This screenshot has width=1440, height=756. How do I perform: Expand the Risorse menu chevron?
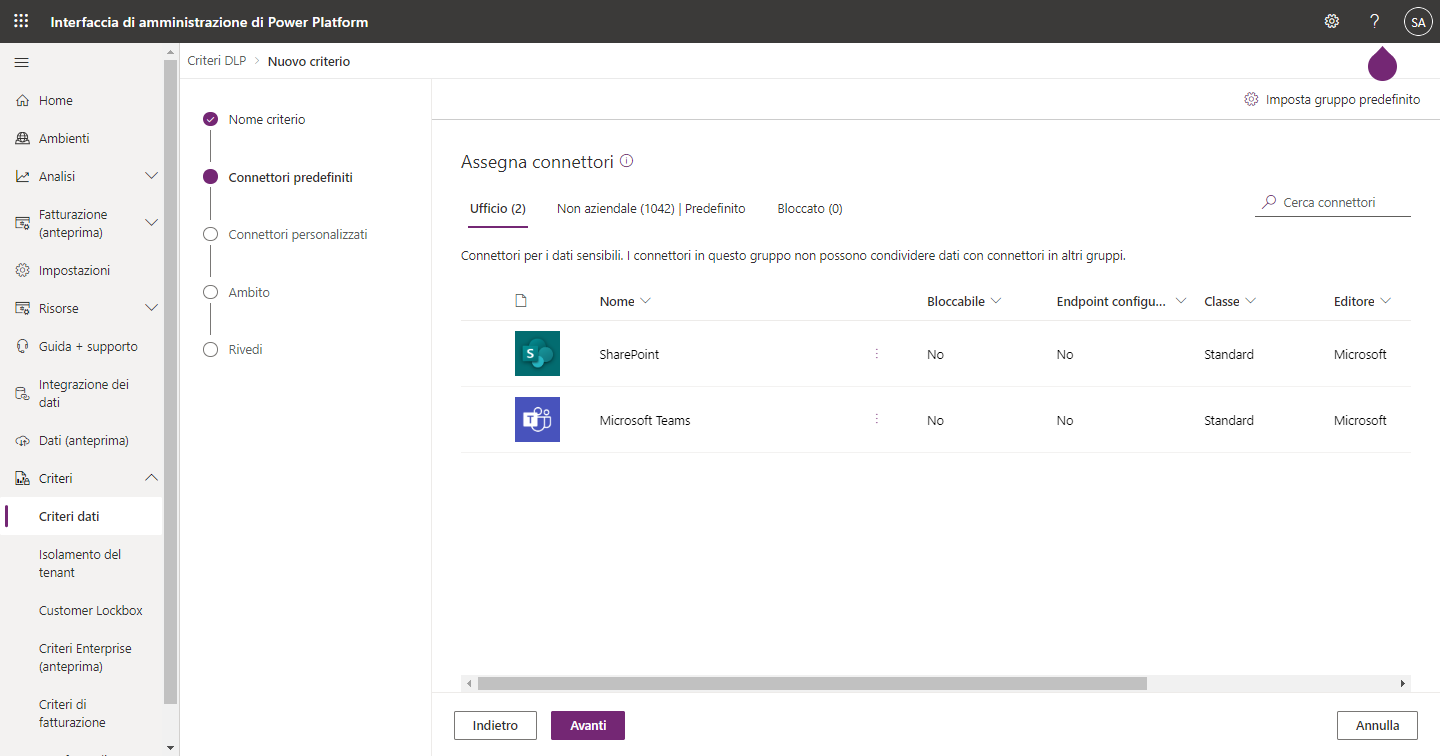(x=152, y=308)
